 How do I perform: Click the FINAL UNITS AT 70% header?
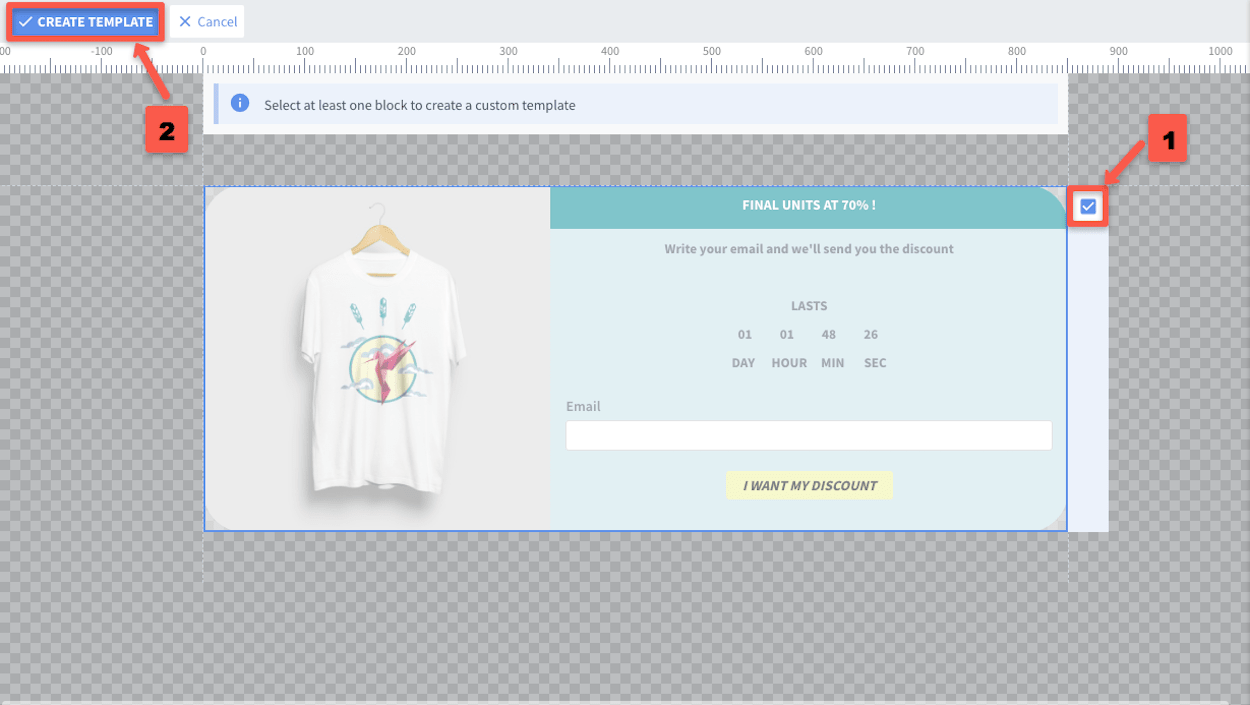pyautogui.click(x=808, y=205)
